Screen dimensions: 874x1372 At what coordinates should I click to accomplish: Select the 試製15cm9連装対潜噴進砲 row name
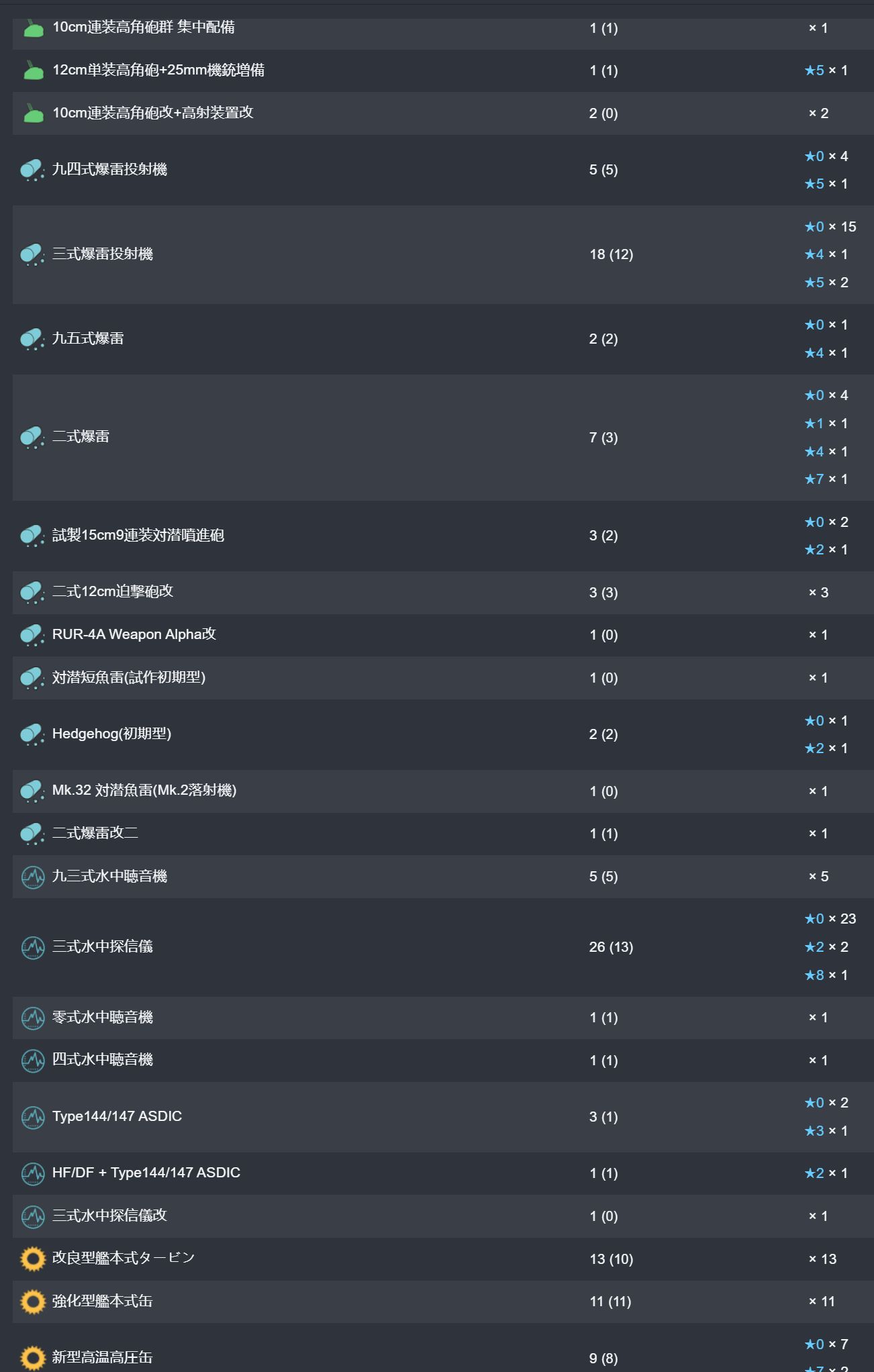pos(138,536)
